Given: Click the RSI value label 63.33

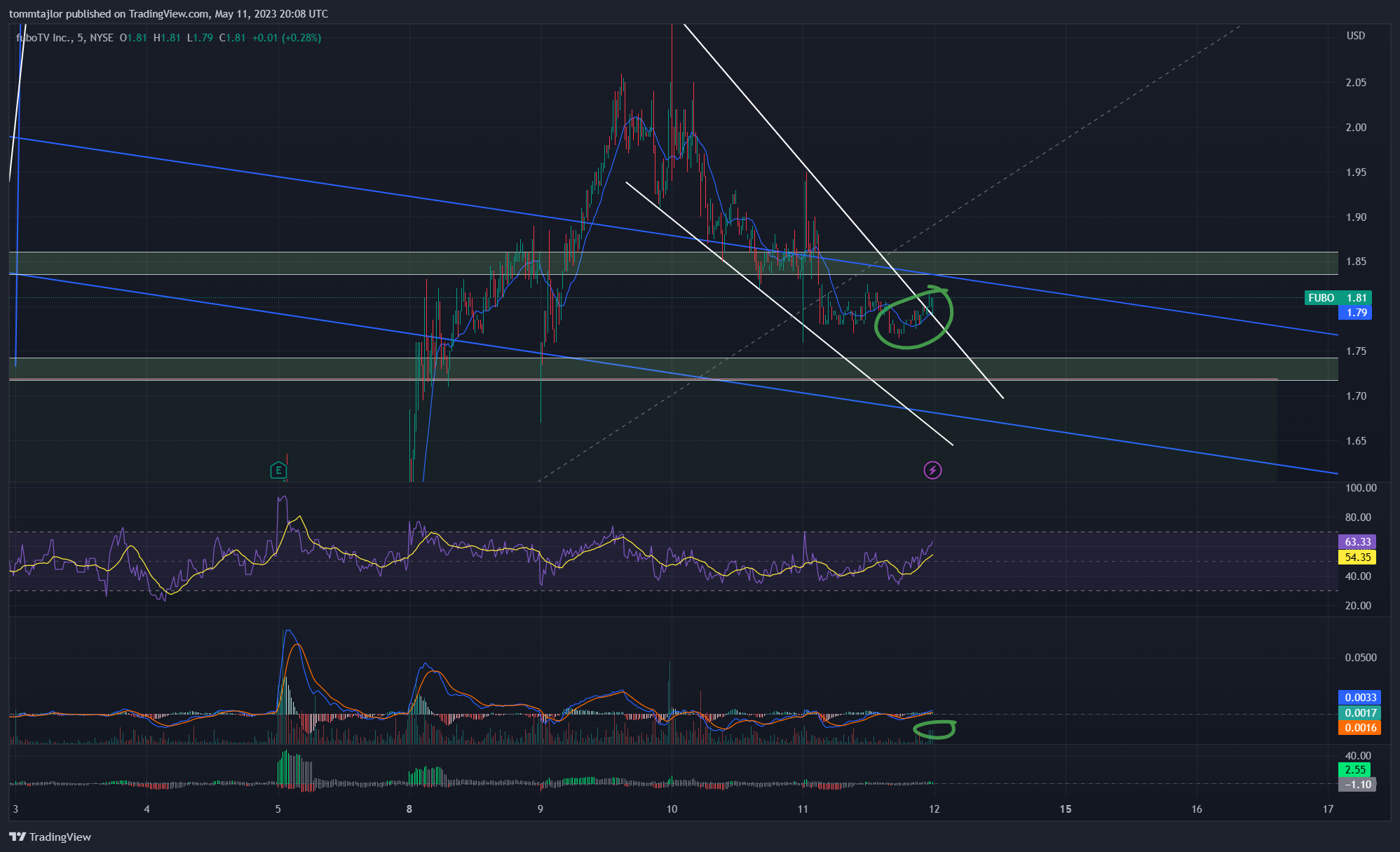Looking at the screenshot, I should (1357, 542).
